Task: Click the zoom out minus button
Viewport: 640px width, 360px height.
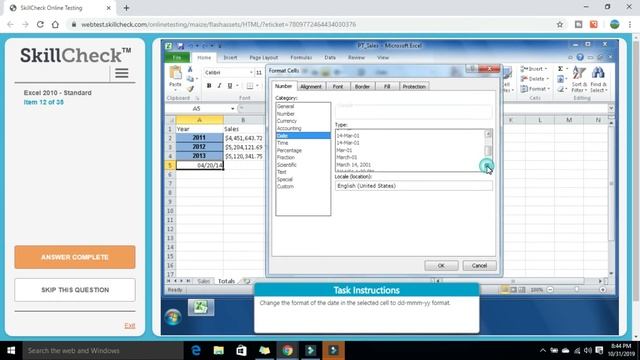Action: click(x=550, y=290)
